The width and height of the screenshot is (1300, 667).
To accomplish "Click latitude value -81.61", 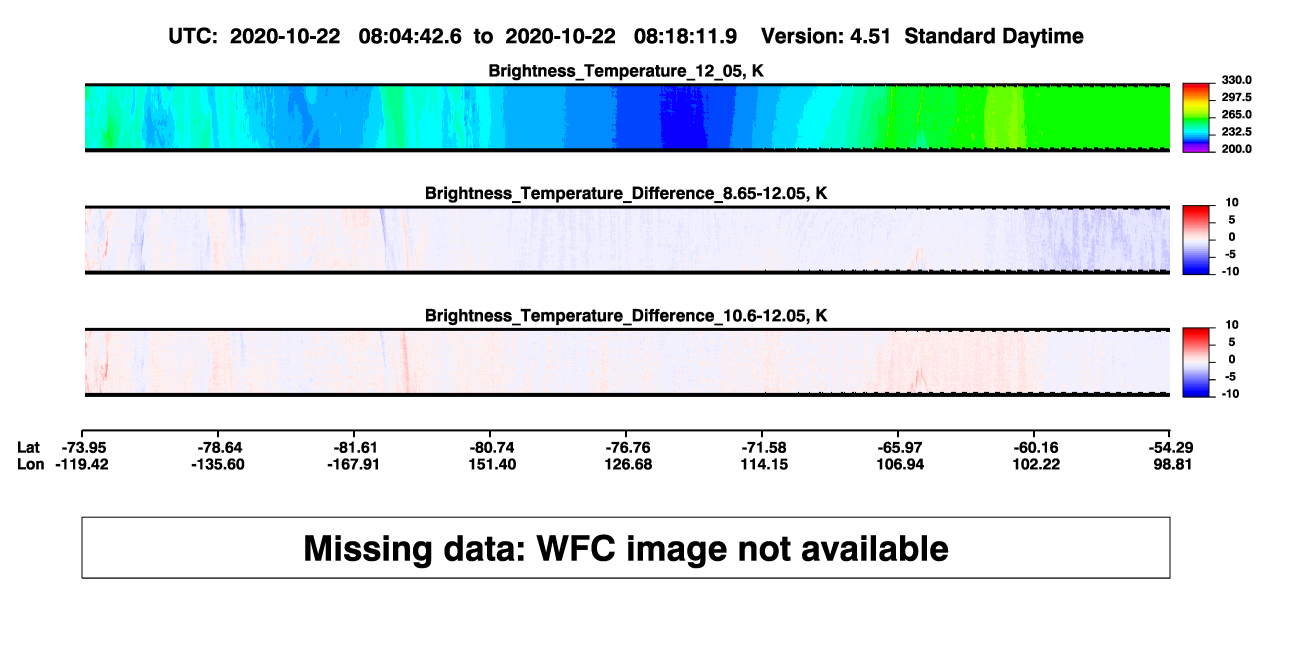I will pos(356,447).
